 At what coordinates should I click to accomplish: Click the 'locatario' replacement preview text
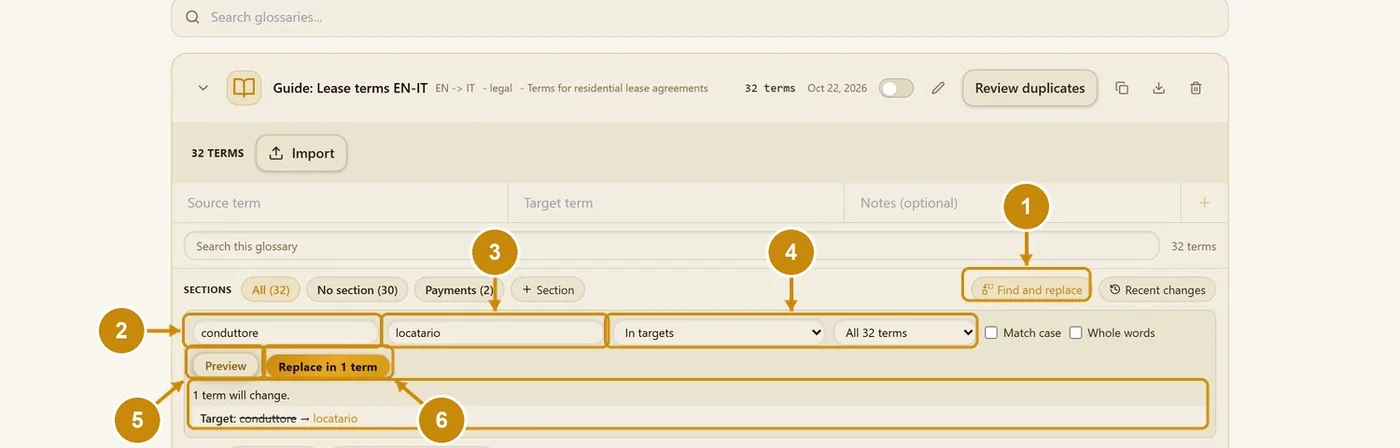pos(335,419)
